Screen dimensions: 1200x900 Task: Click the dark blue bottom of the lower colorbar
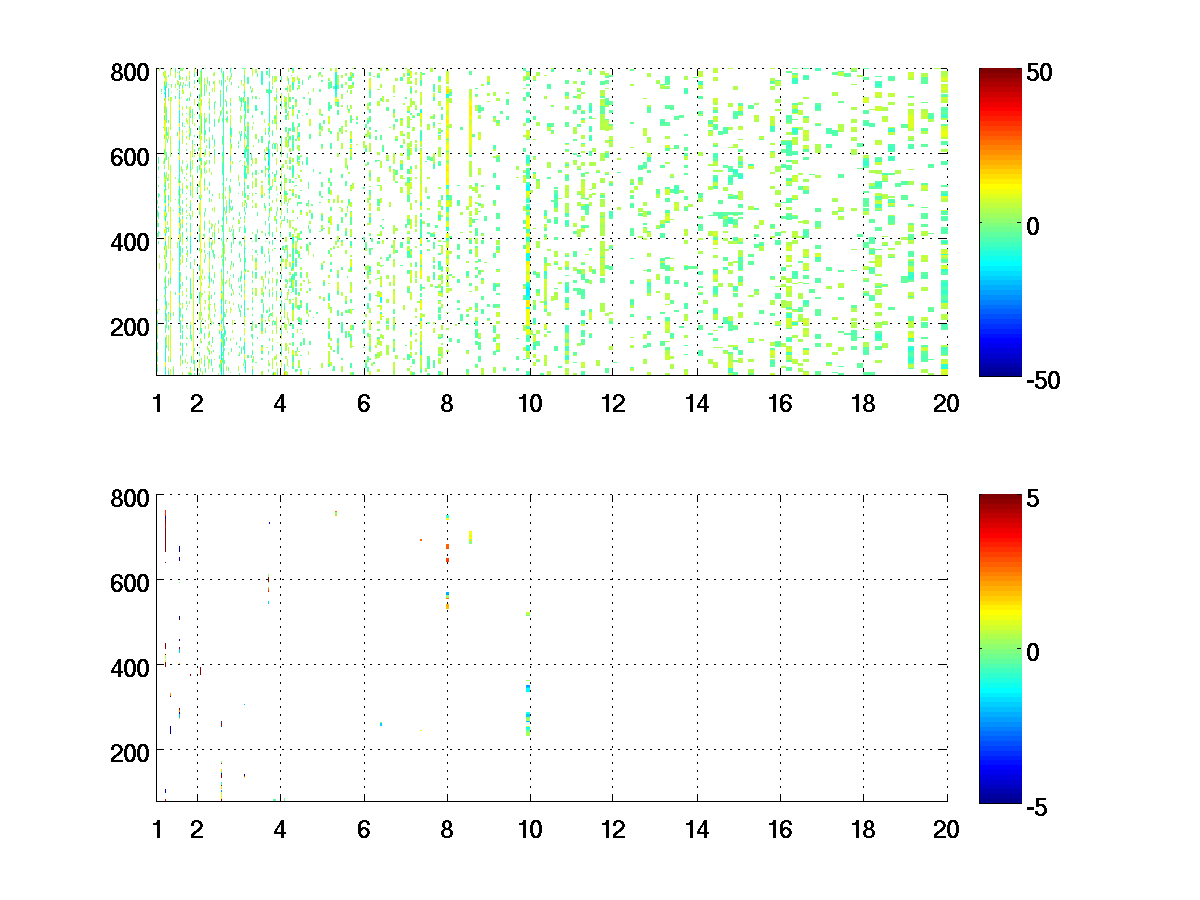tap(1000, 797)
